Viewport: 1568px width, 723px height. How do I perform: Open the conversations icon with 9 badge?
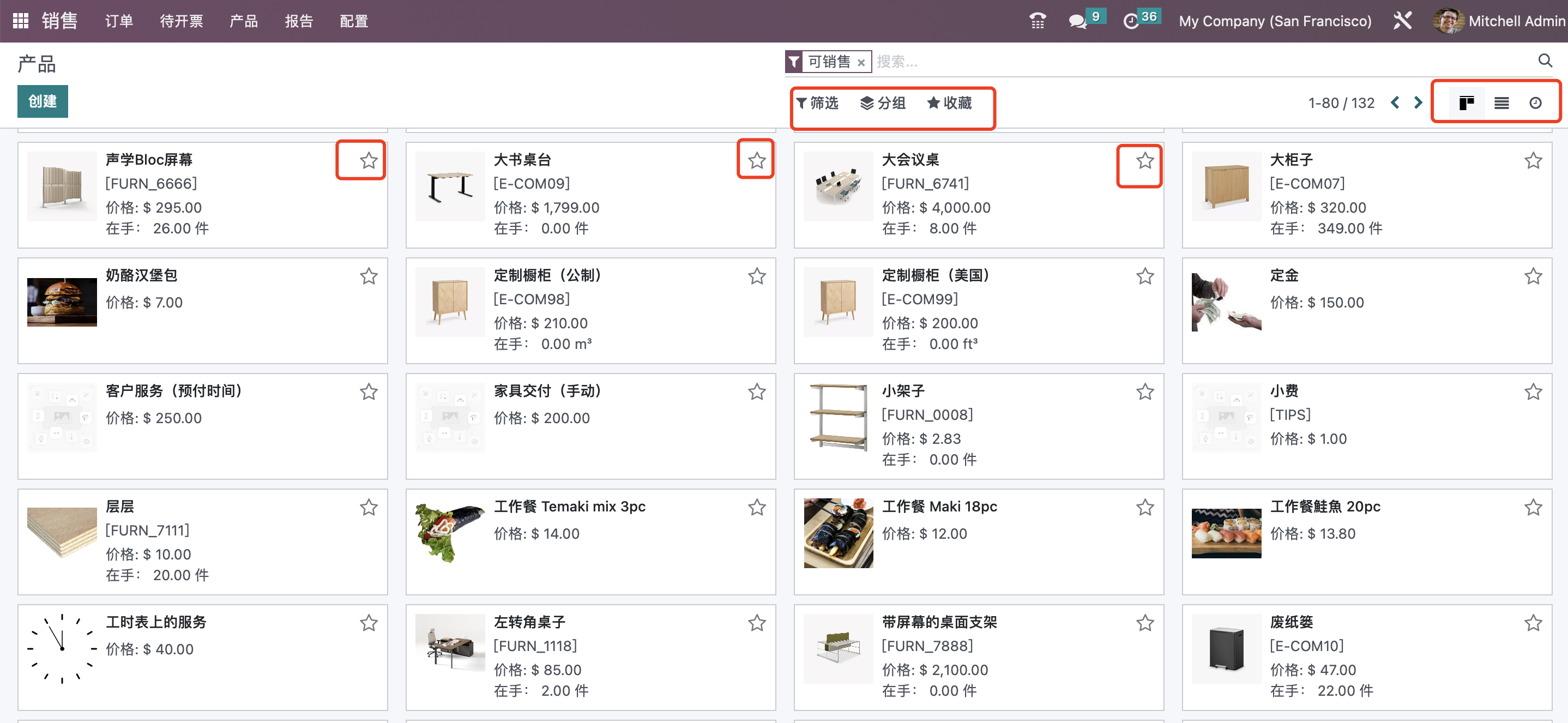(x=1077, y=20)
